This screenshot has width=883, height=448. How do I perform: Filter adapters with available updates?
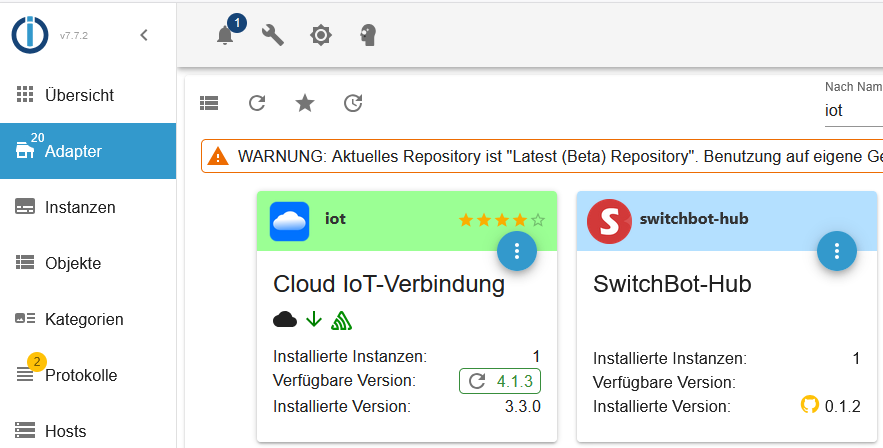tap(353, 102)
